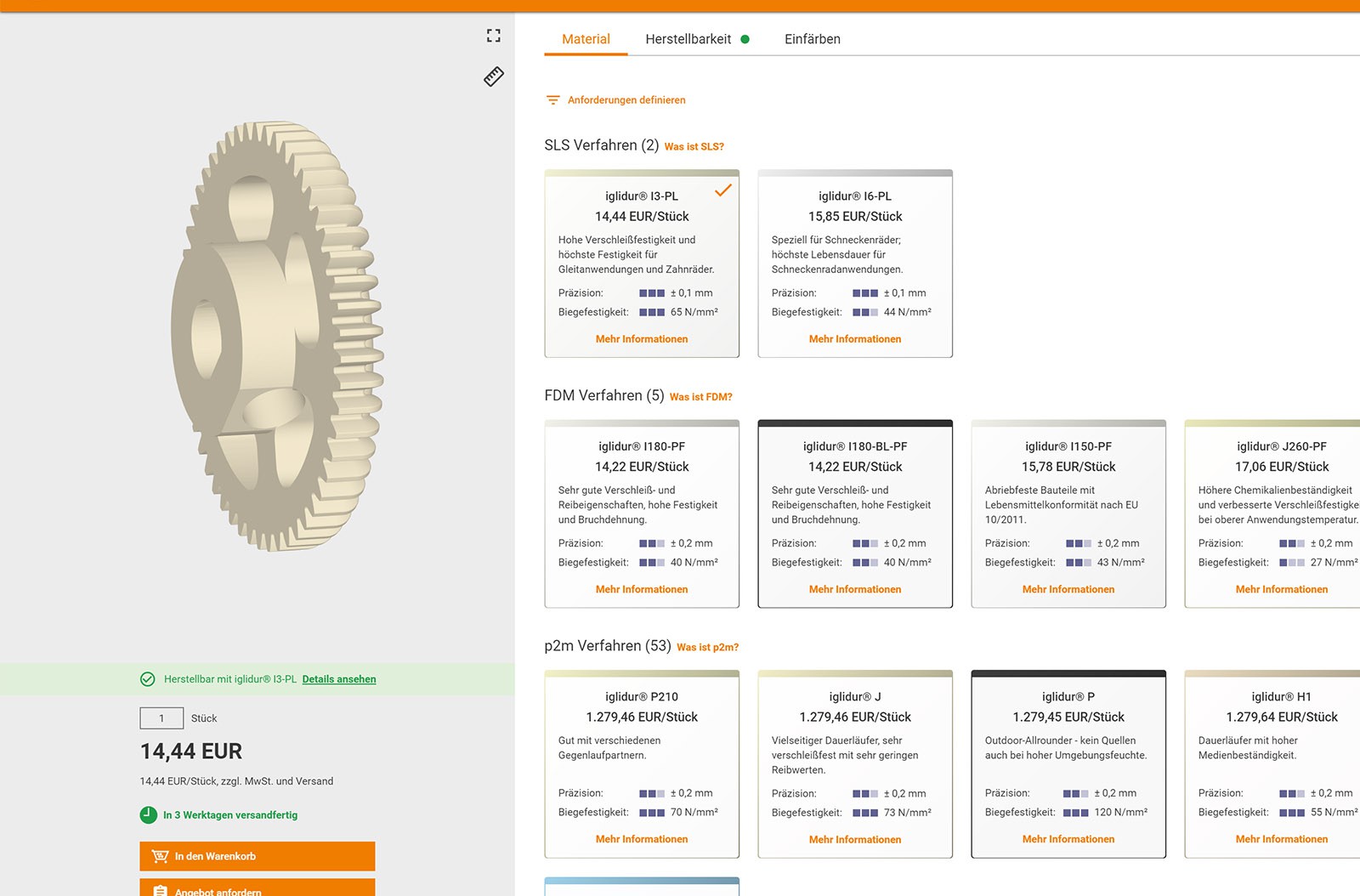Screen dimensions: 1360x896
Task: Click the 65 N/mm² flexural strength value
Action: [694, 313]
